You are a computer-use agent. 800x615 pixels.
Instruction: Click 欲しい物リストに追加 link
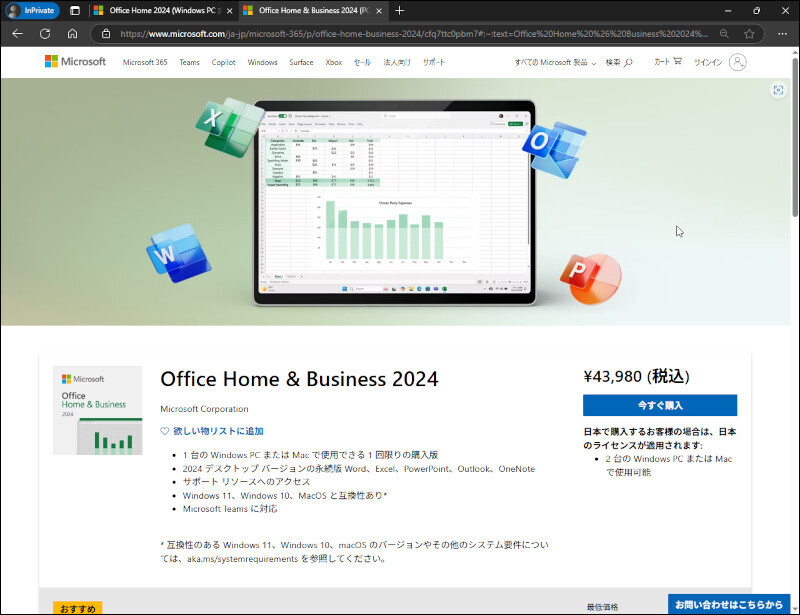tap(218, 431)
